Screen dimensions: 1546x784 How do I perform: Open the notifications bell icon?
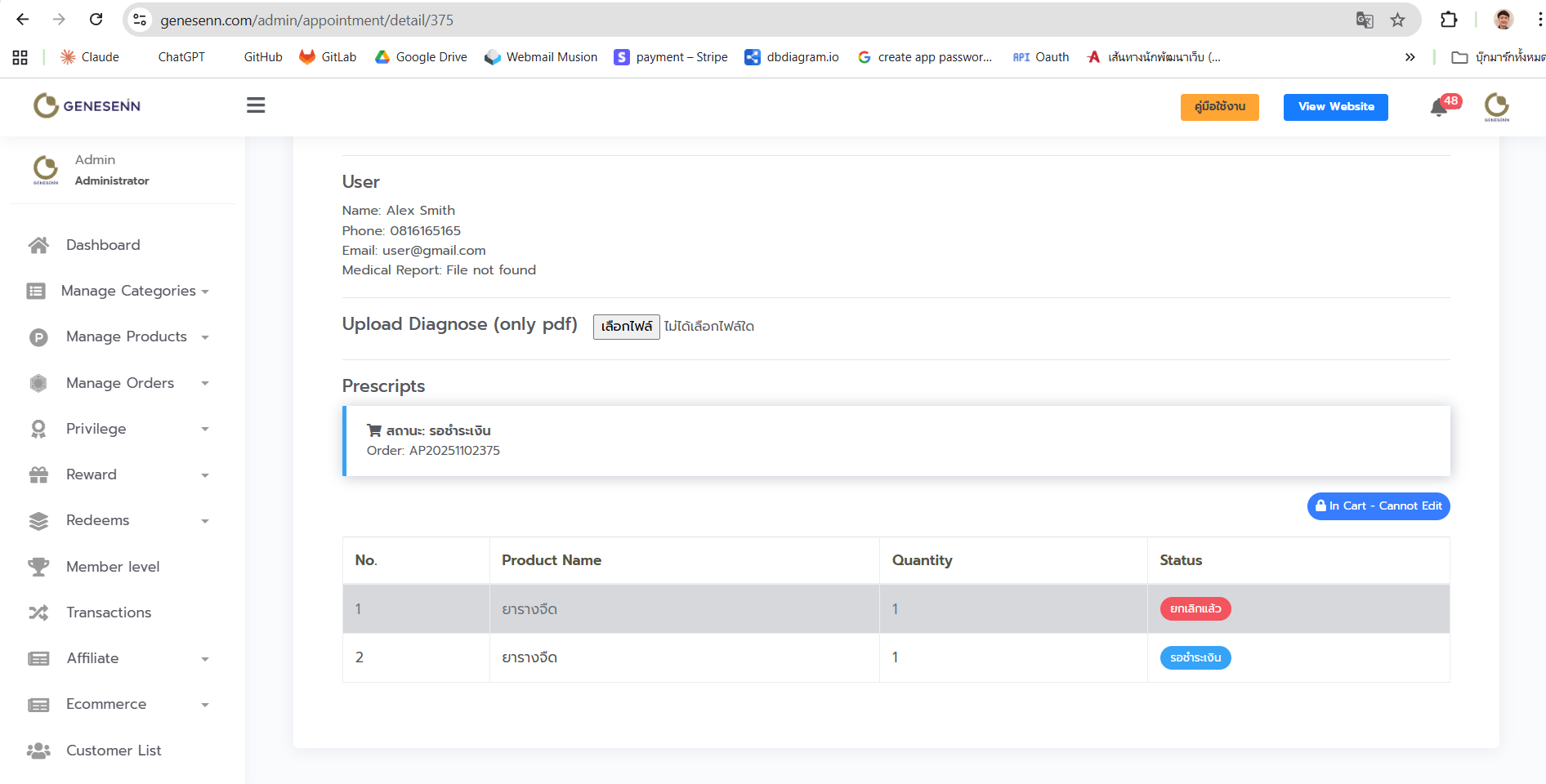pyautogui.click(x=1439, y=107)
